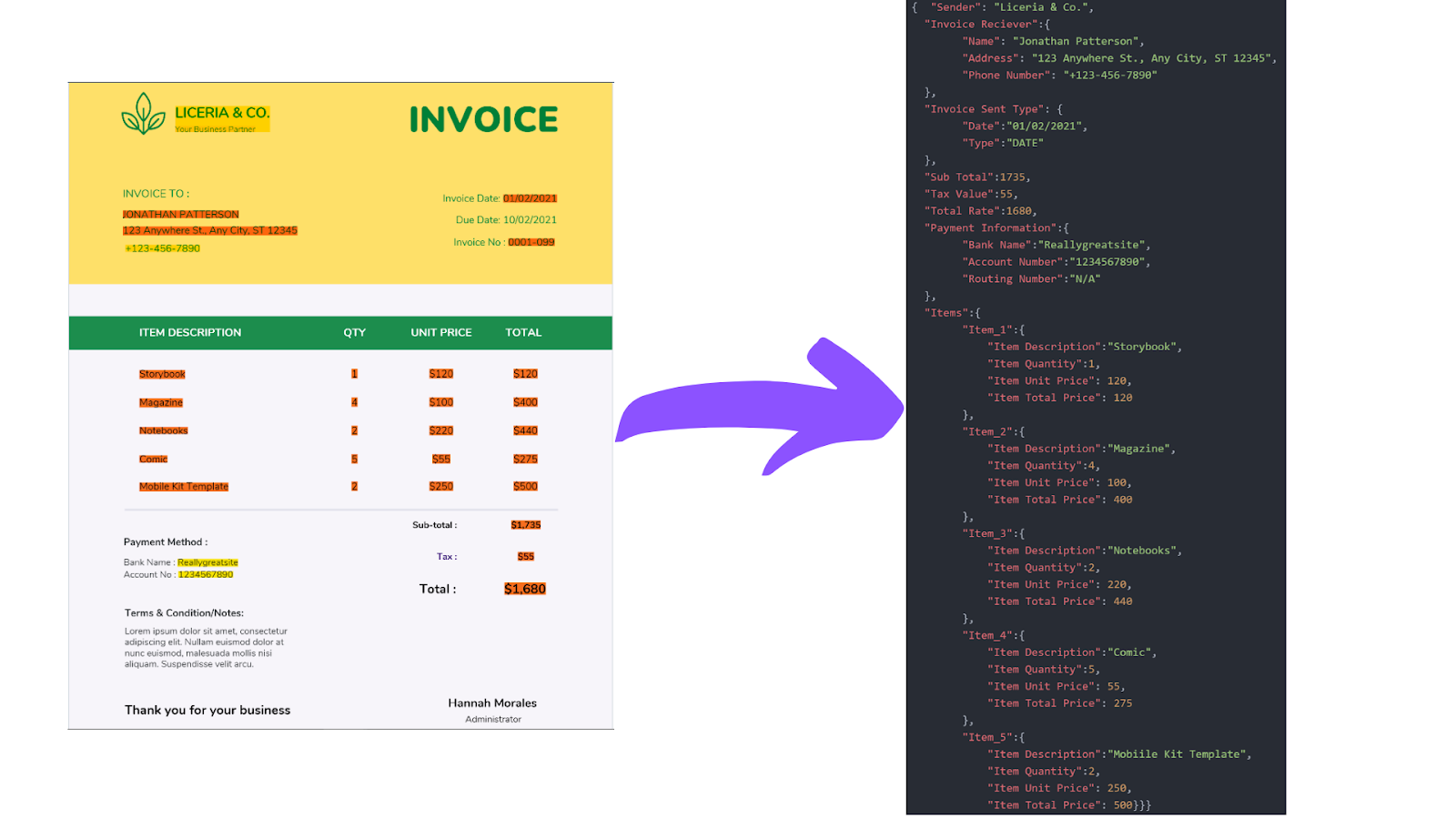
Task: Select the ITEM DESCRIPTION column header
Action: [x=190, y=332]
